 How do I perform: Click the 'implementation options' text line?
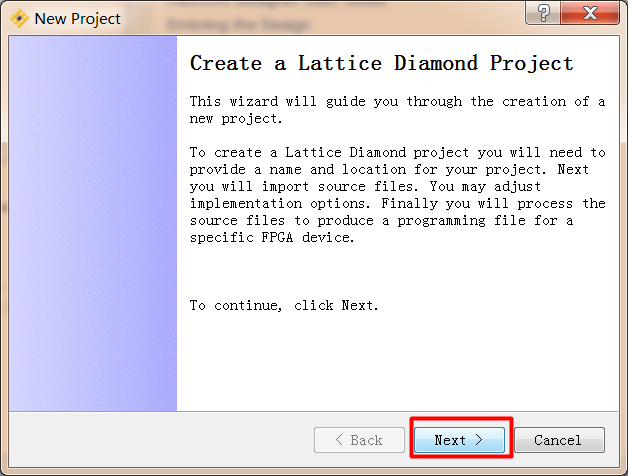click(397, 204)
